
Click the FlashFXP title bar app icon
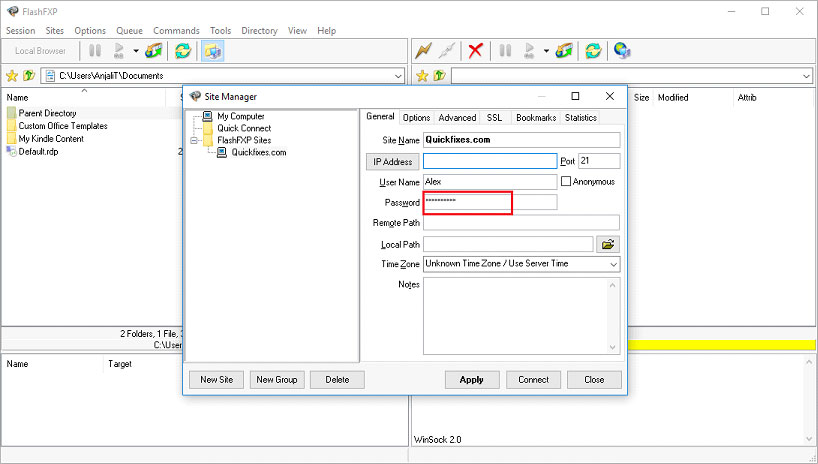[x=13, y=11]
